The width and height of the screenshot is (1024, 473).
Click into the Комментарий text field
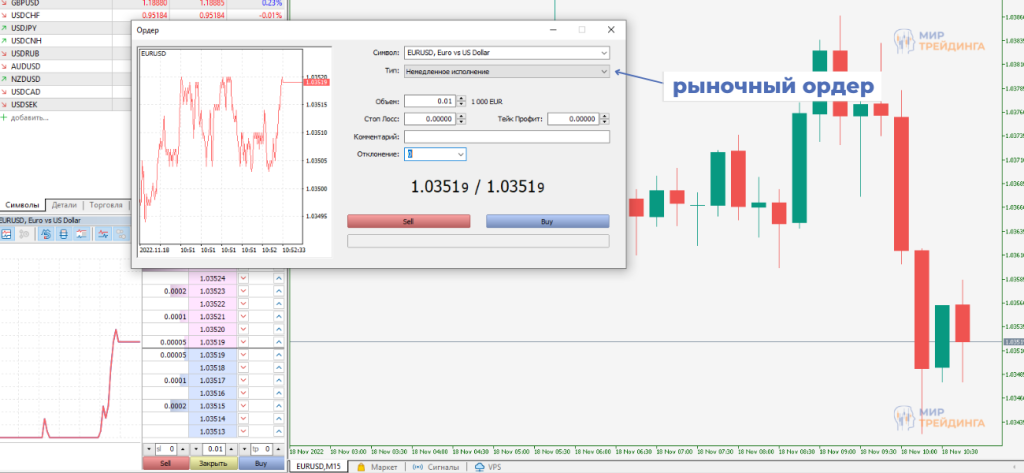coord(506,137)
